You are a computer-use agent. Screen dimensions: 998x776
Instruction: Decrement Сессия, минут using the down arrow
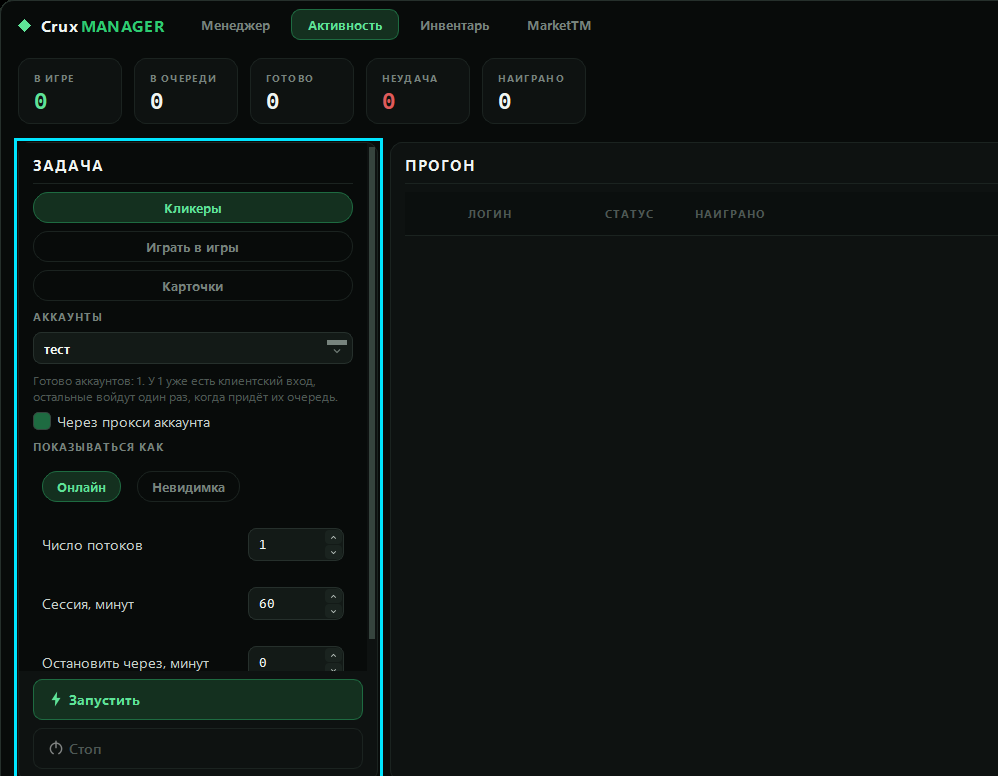pyautogui.click(x=334, y=611)
